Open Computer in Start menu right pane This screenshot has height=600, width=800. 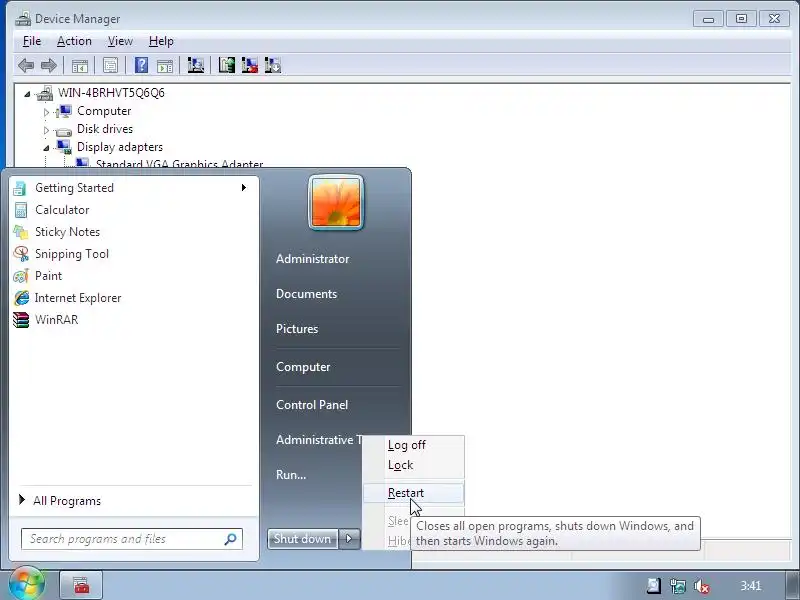pyautogui.click(x=303, y=367)
